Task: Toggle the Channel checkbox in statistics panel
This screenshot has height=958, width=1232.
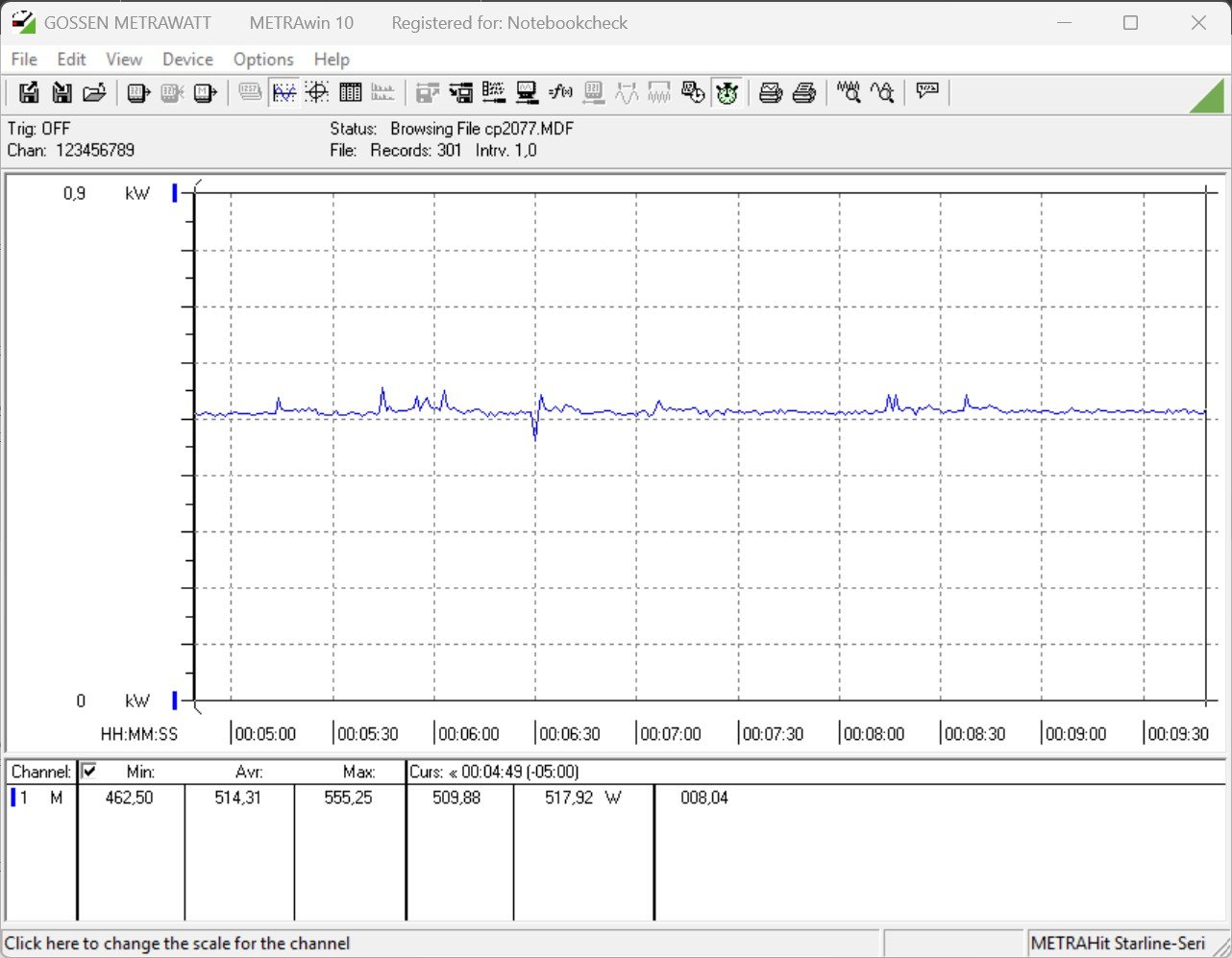Action: click(89, 771)
